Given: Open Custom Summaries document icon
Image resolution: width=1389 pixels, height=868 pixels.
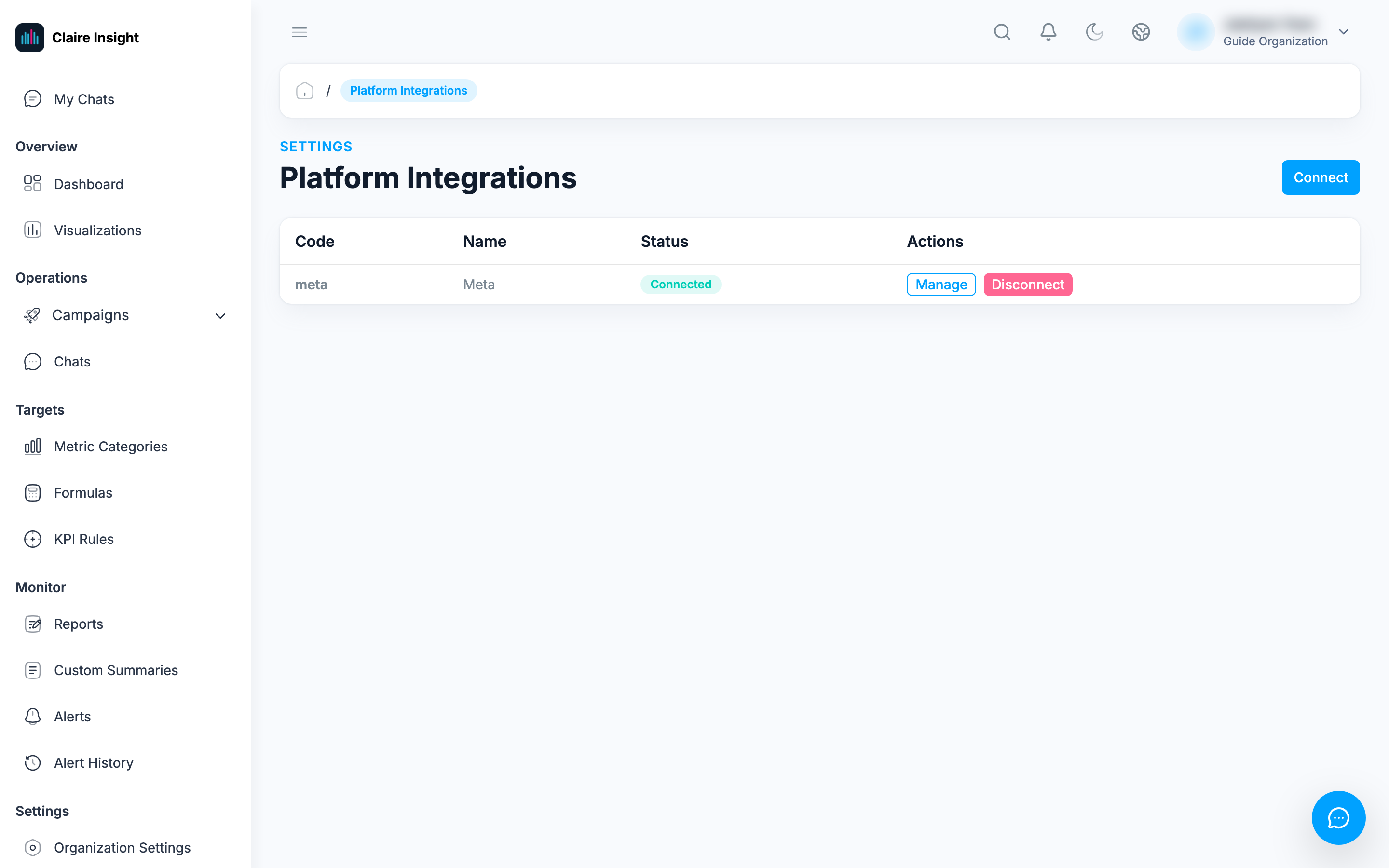Looking at the screenshot, I should 33,670.
